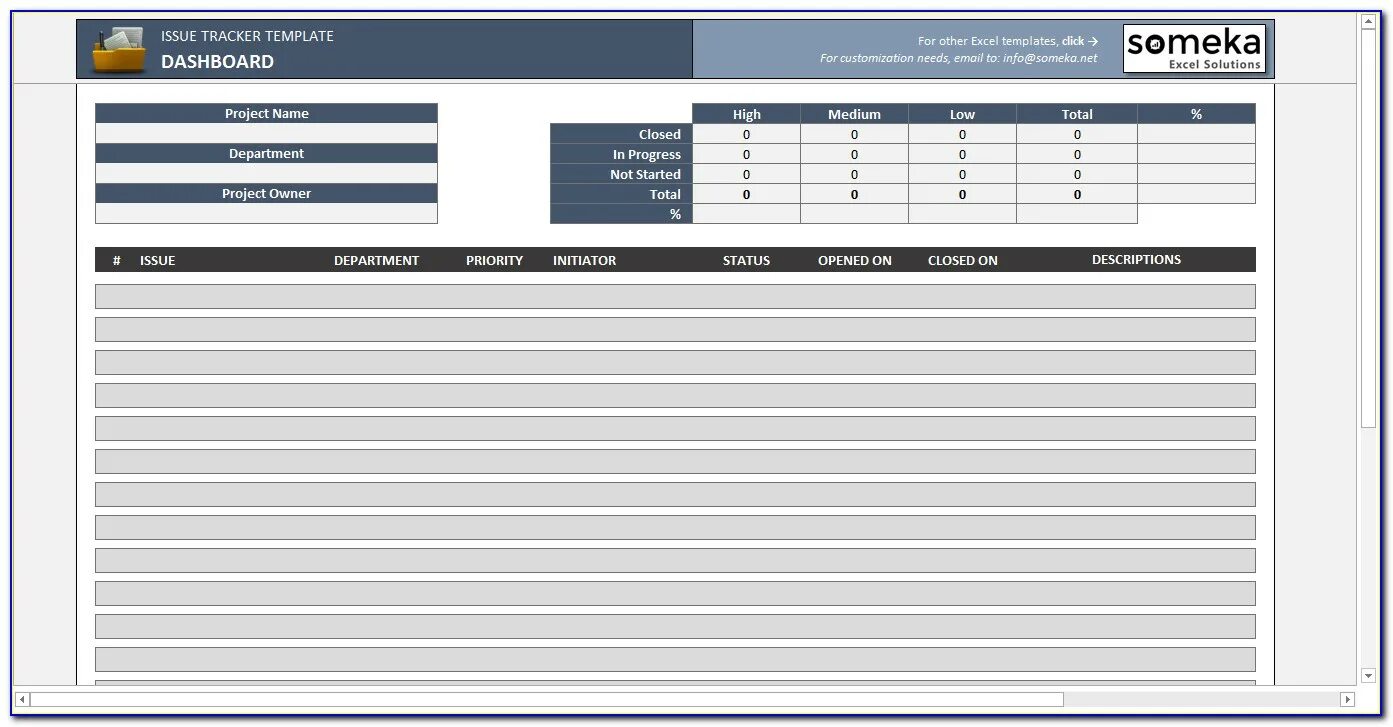Select the Closed High count cell

[746, 134]
